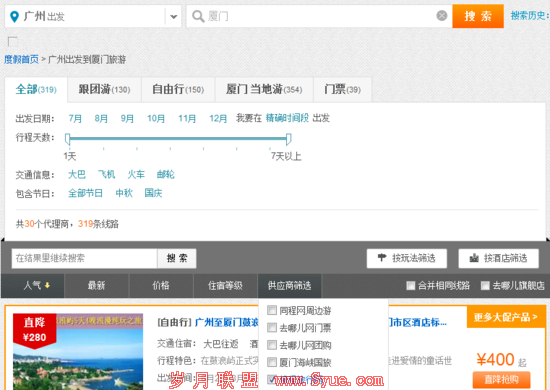Switch to the 厦门当地游(354) tab
The width and height of the screenshot is (550, 390).
(x=264, y=89)
